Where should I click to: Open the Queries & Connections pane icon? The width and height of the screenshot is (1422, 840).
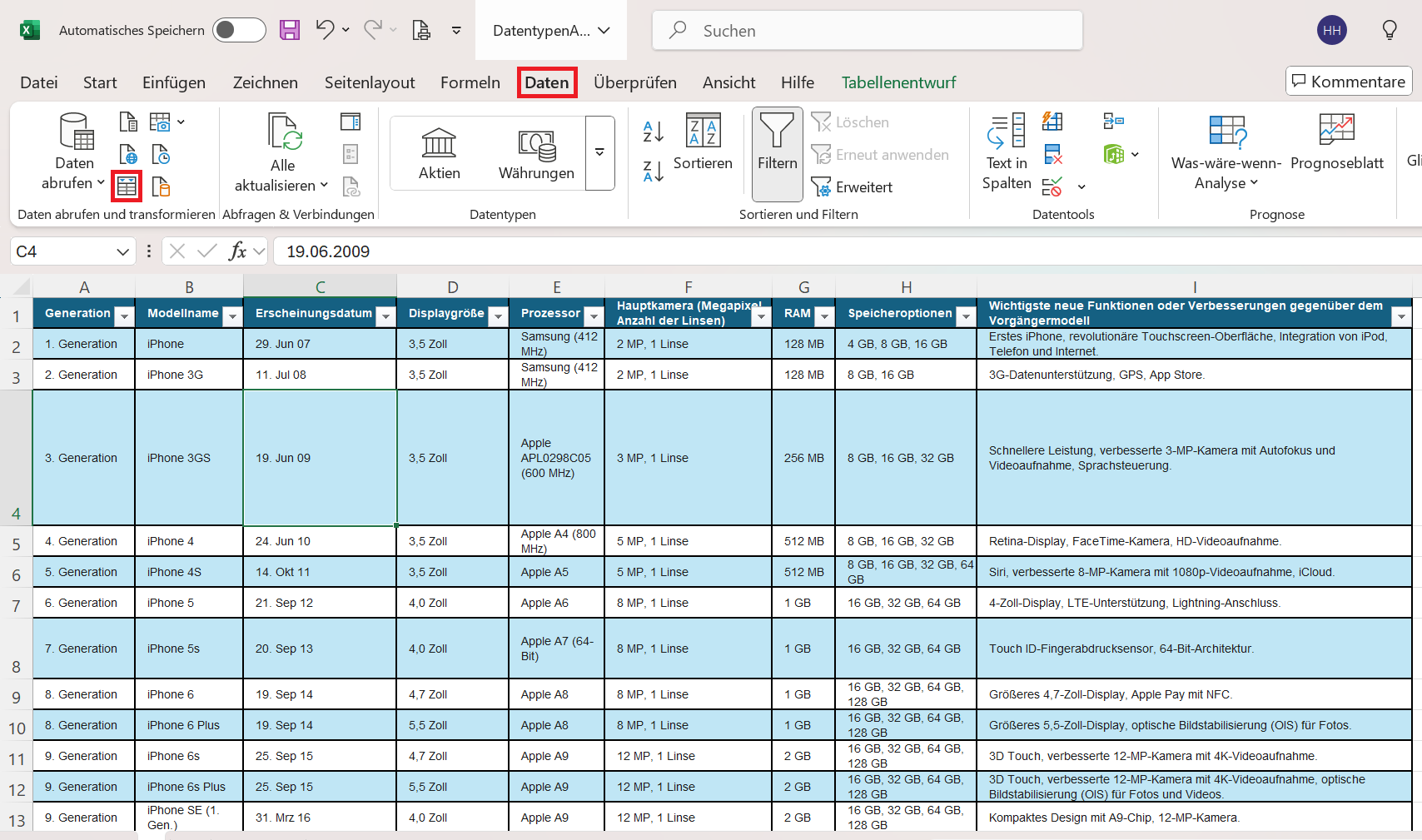(x=351, y=122)
